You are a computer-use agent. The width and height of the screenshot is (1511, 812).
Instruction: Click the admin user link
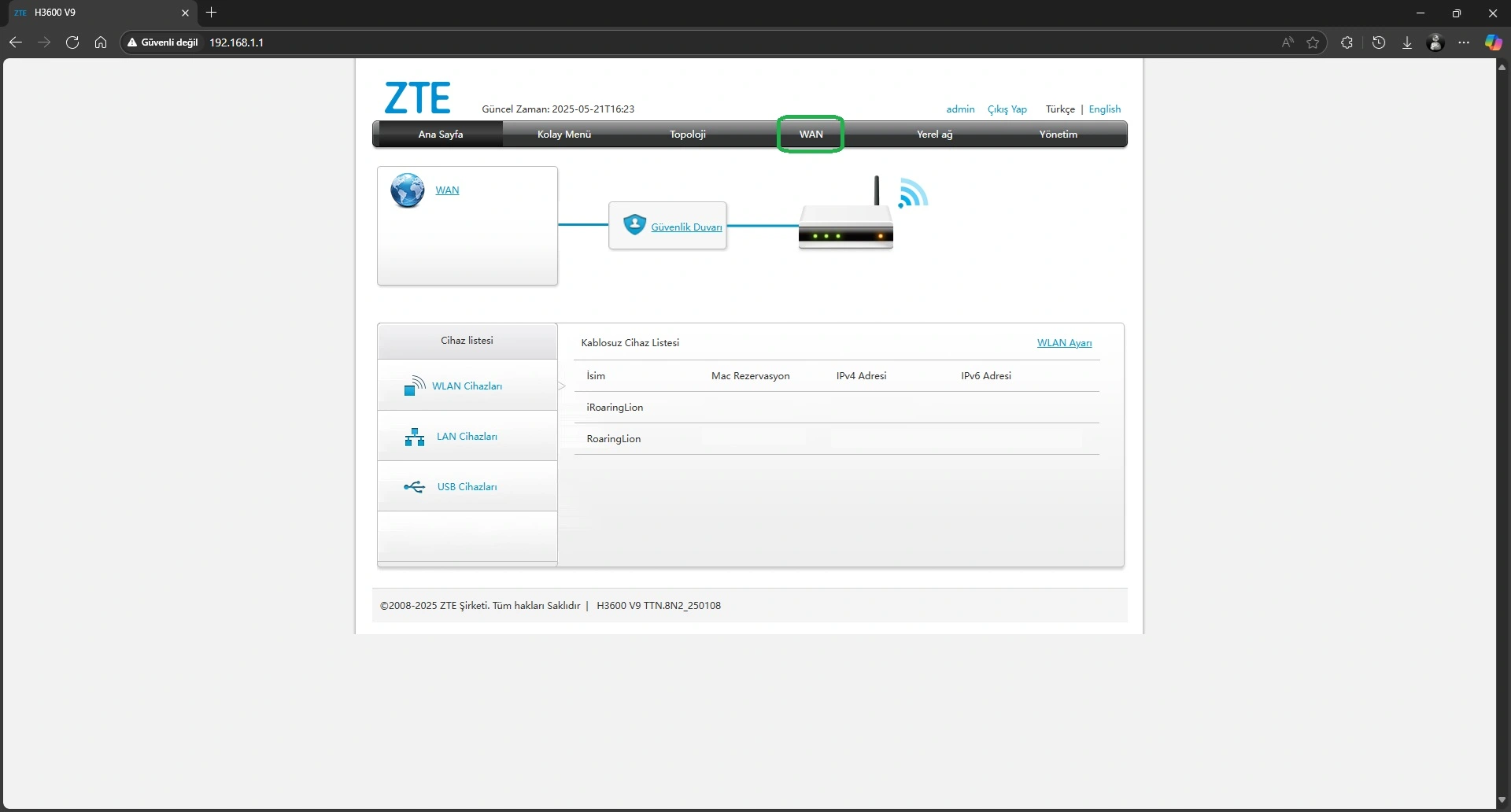pyautogui.click(x=960, y=109)
